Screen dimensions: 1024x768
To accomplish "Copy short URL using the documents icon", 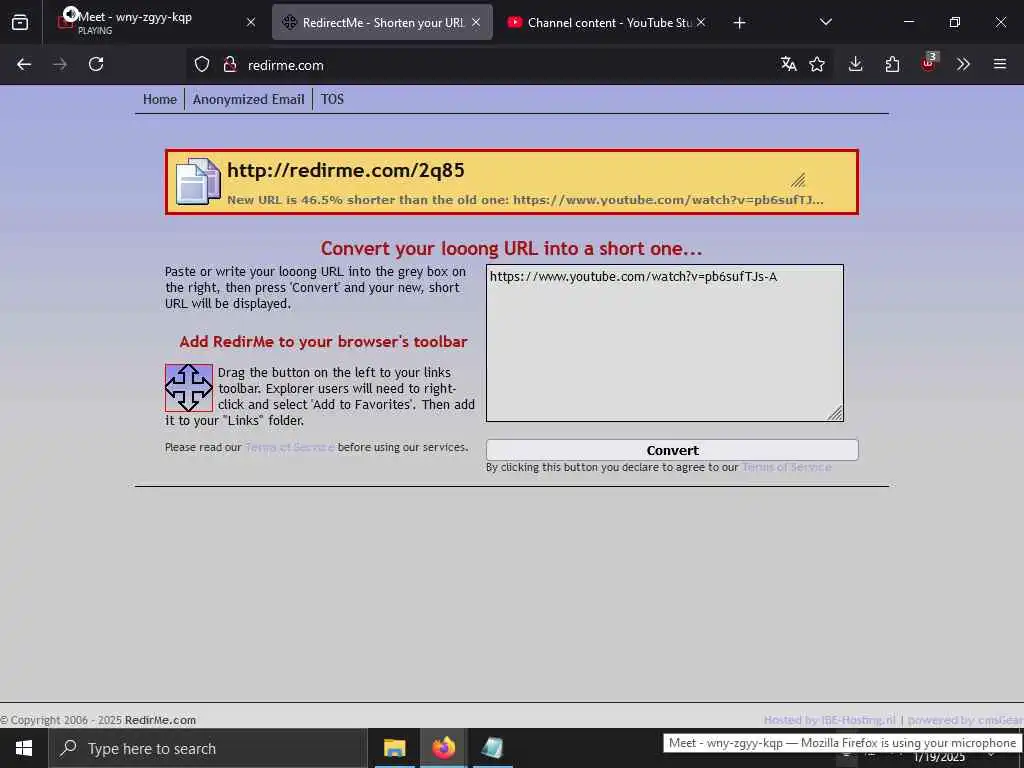I will click(198, 182).
